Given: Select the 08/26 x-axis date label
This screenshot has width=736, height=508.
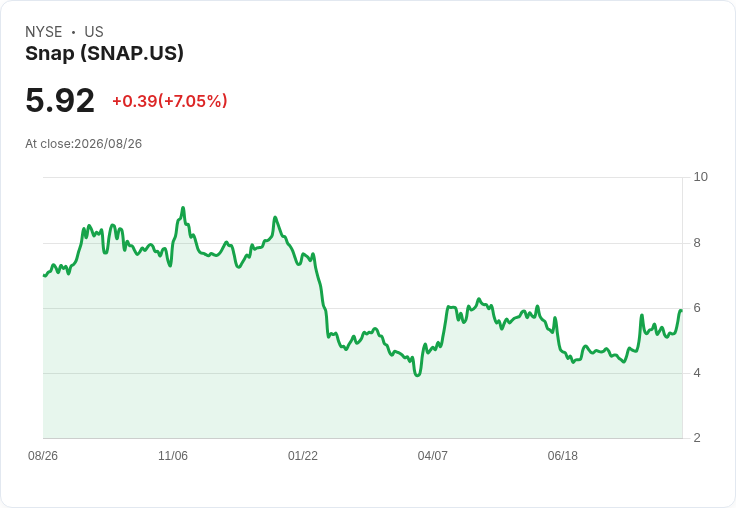Looking at the screenshot, I should [x=43, y=455].
